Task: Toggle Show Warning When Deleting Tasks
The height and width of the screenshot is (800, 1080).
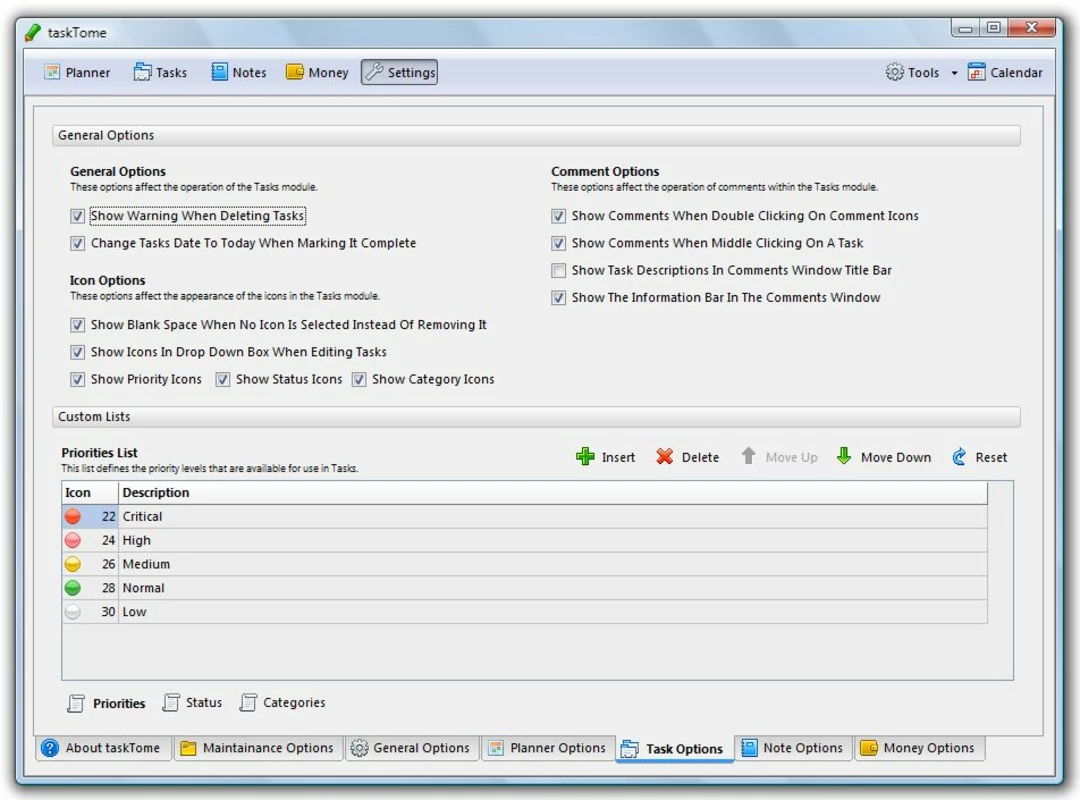Action: (x=77, y=216)
